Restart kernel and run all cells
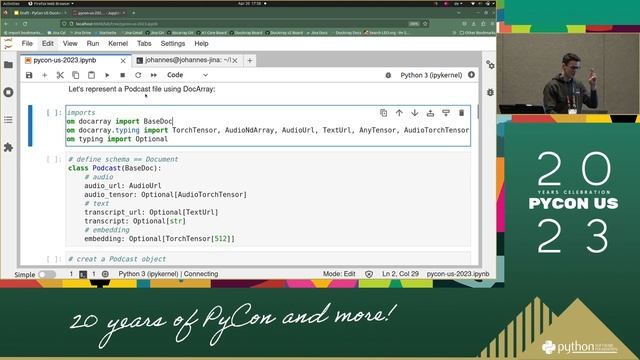The image size is (640, 360). [x=153, y=75]
